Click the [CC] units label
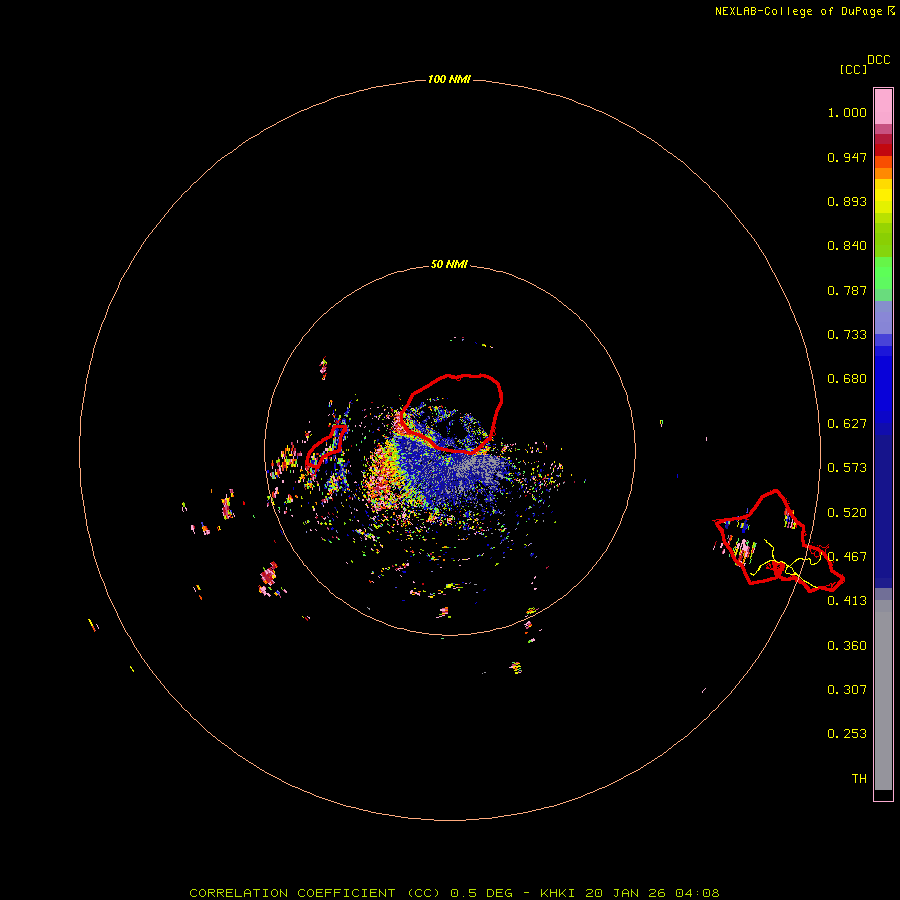Screen dimensions: 900x900 click(854, 69)
